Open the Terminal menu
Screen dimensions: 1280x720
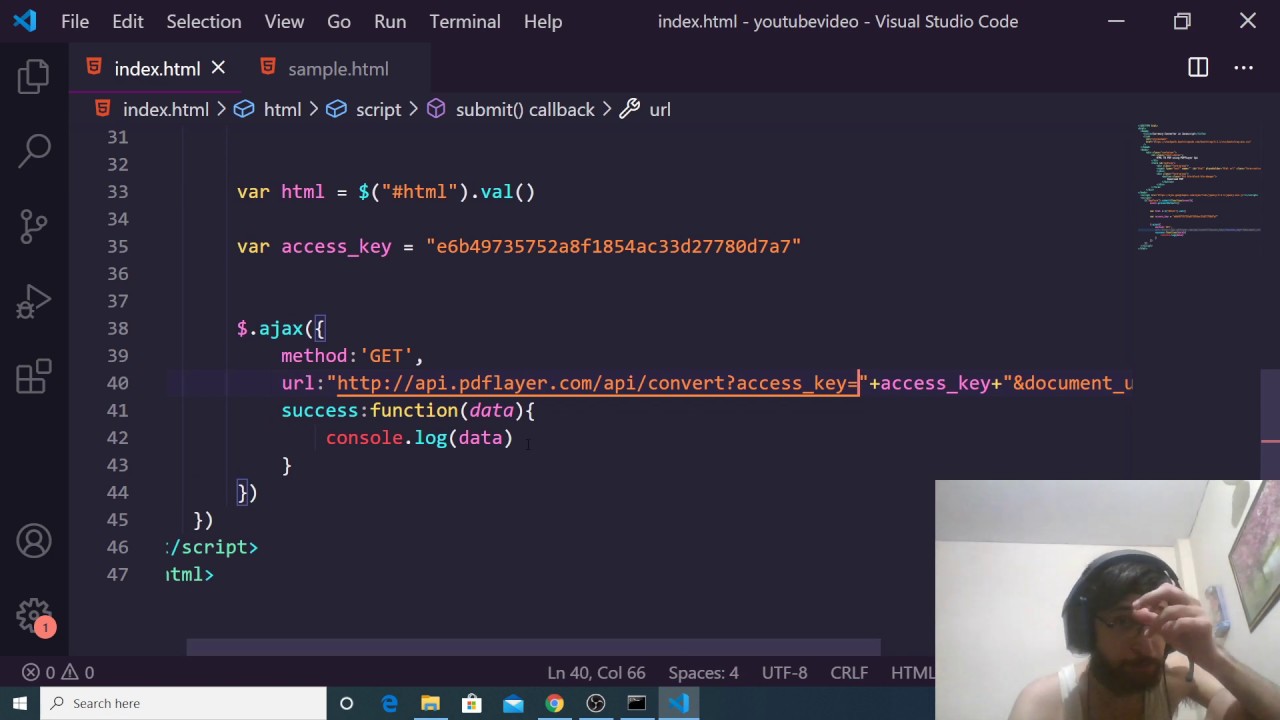[465, 21]
